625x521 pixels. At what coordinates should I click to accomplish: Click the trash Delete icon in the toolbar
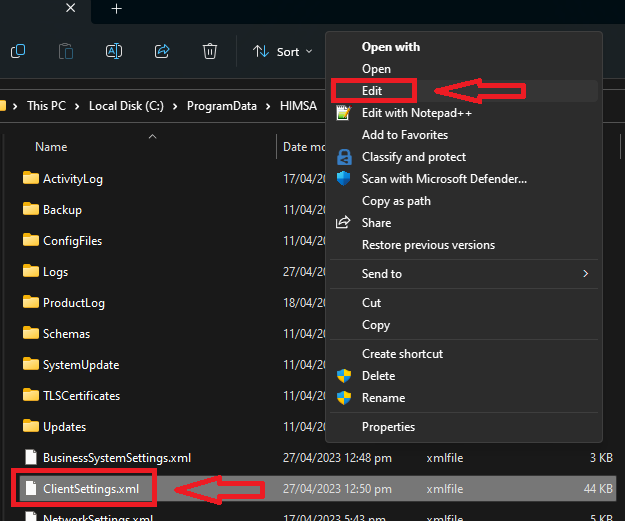210,51
